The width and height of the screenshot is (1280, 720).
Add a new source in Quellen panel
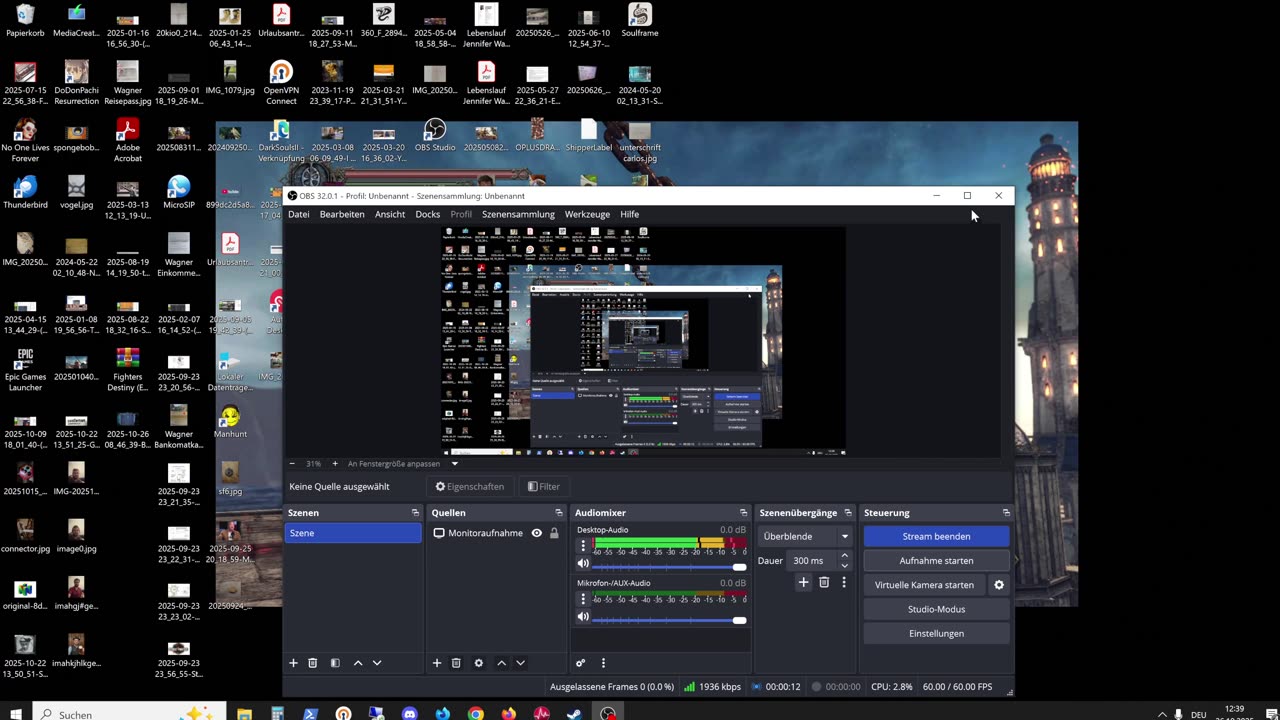point(436,663)
